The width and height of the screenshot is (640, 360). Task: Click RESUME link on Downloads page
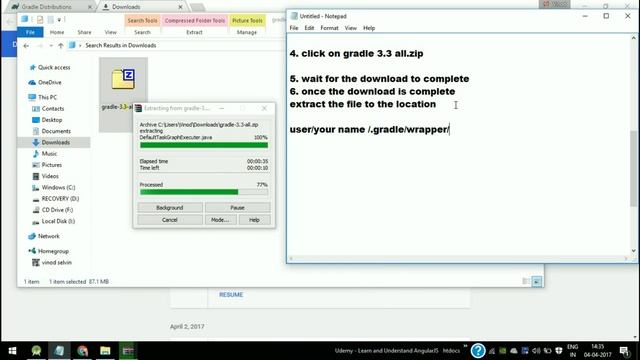231,295
